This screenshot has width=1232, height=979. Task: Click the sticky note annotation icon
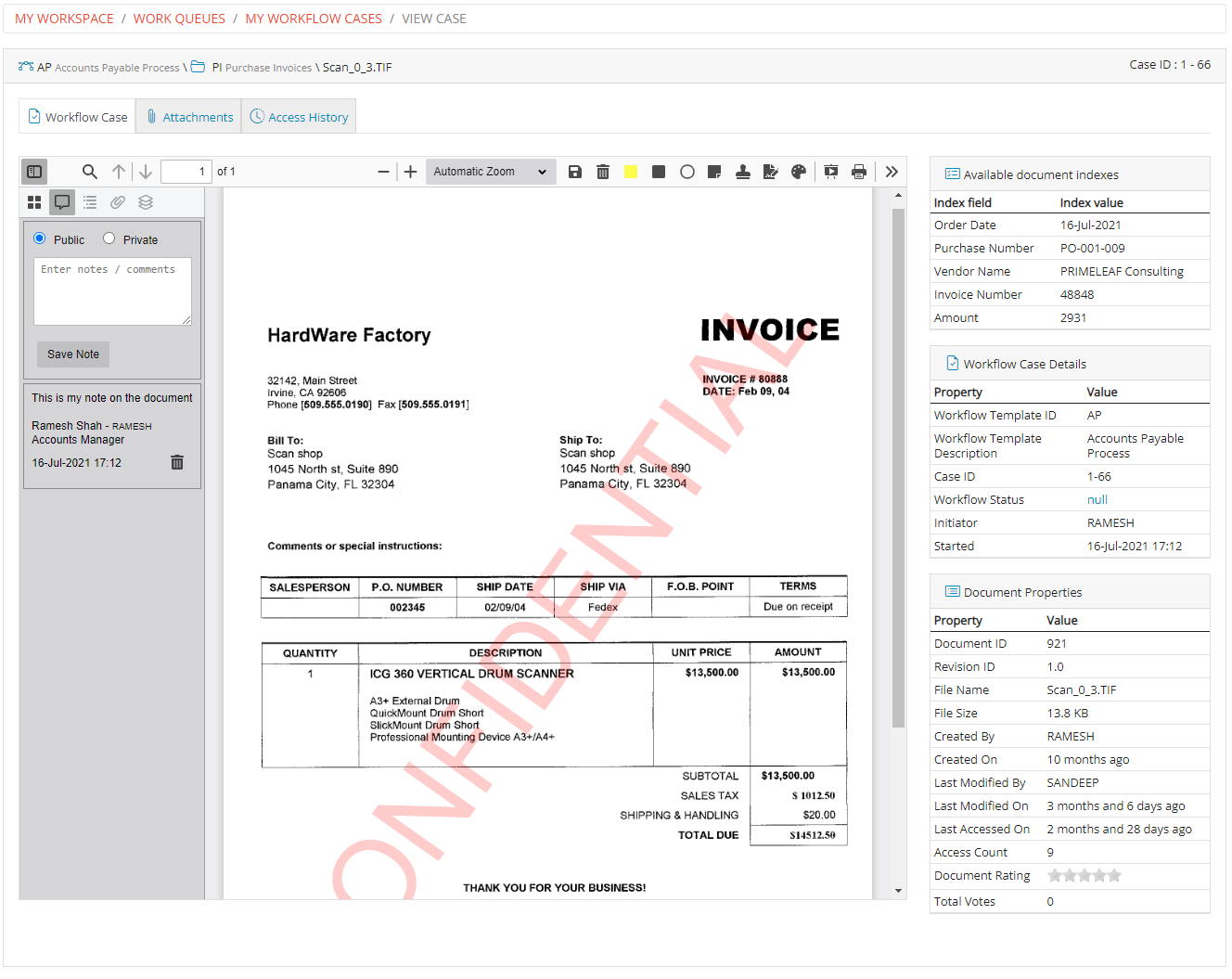714,171
